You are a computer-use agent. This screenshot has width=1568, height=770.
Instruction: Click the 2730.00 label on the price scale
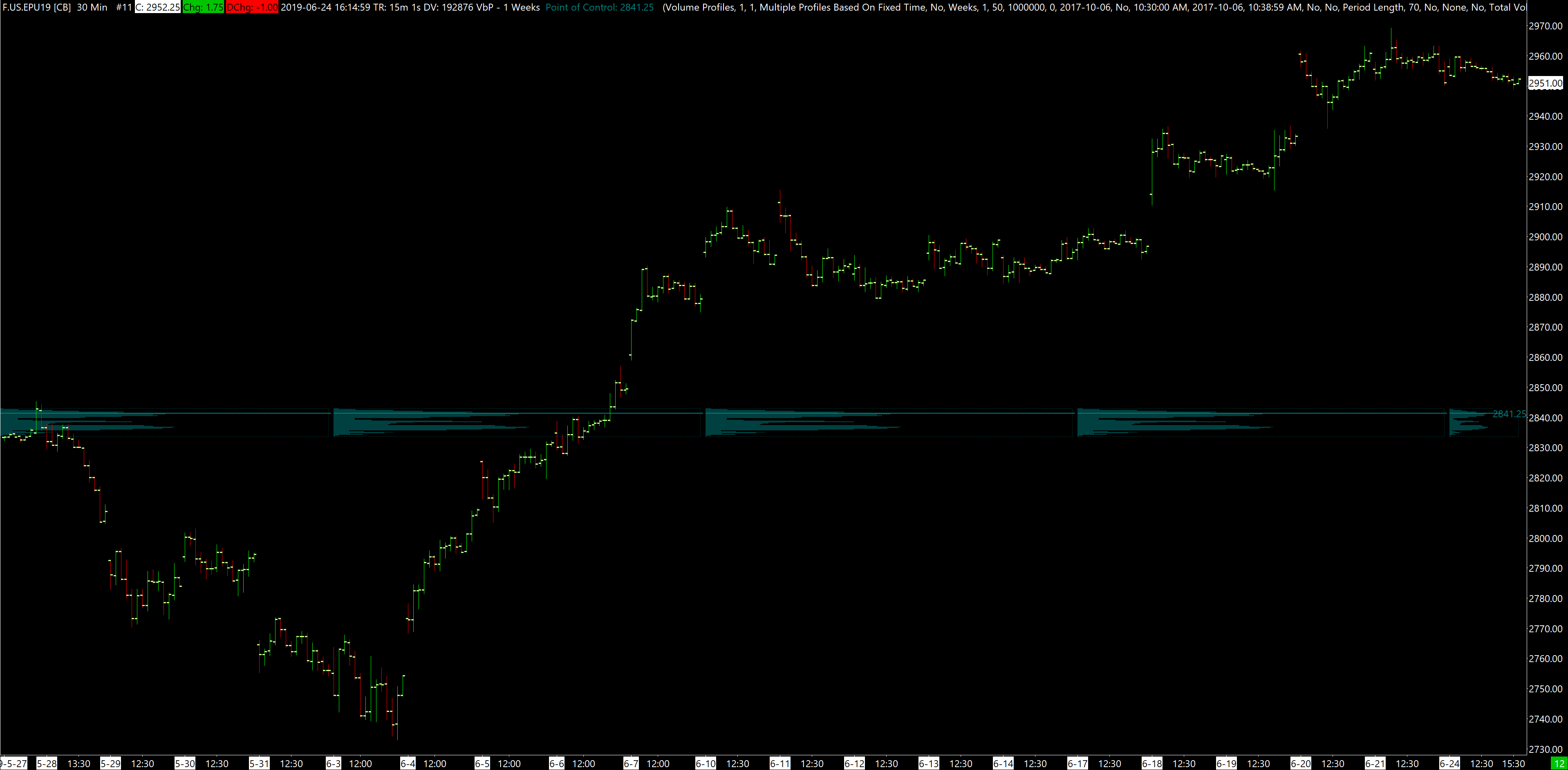(1545, 749)
